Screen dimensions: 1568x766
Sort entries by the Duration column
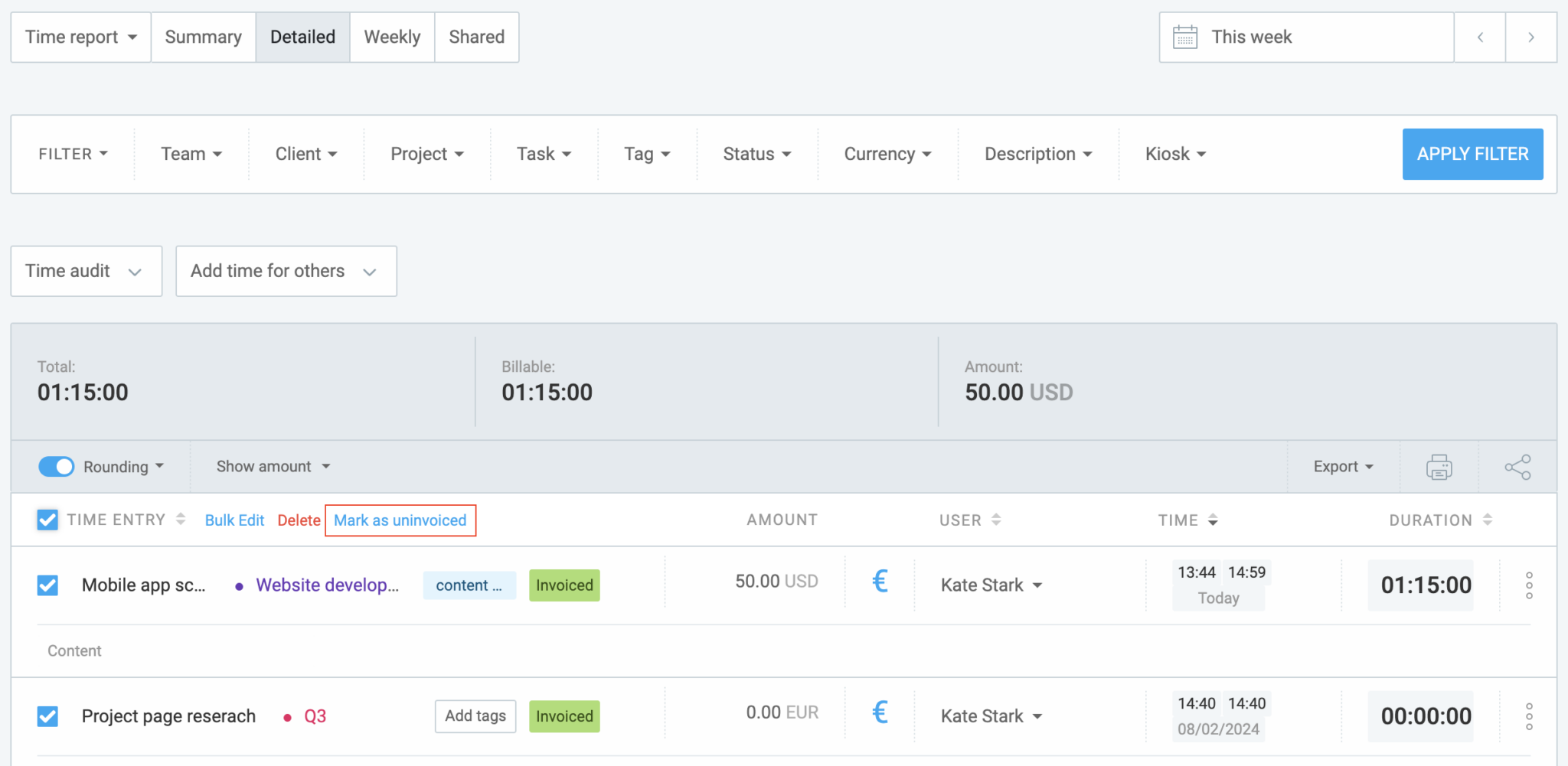tap(1486, 520)
